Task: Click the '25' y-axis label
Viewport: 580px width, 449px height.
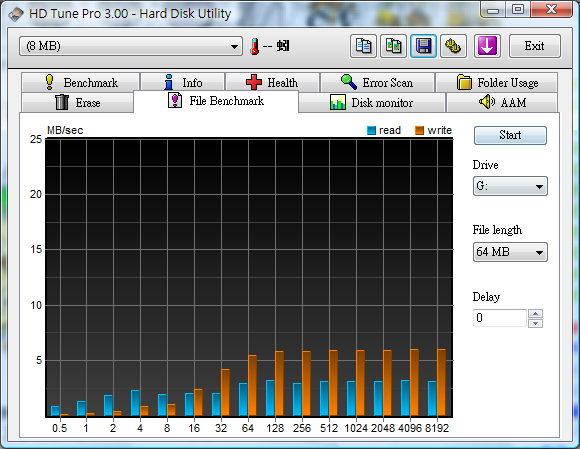Action: coord(36,139)
